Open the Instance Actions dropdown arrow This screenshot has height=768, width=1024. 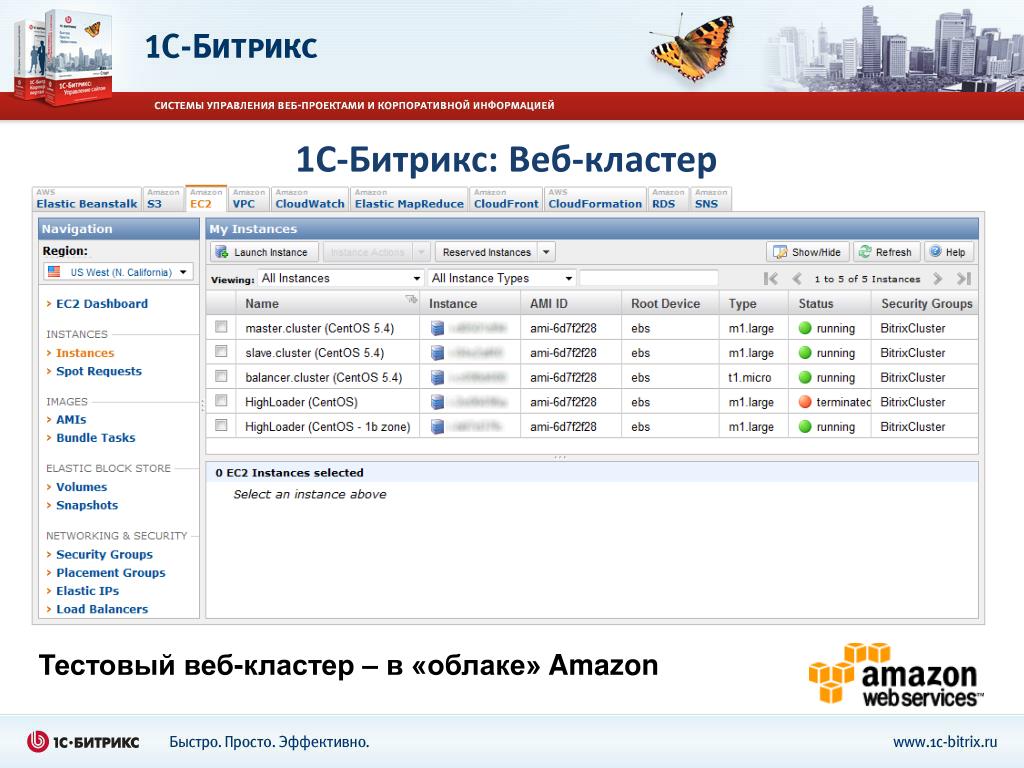point(422,252)
